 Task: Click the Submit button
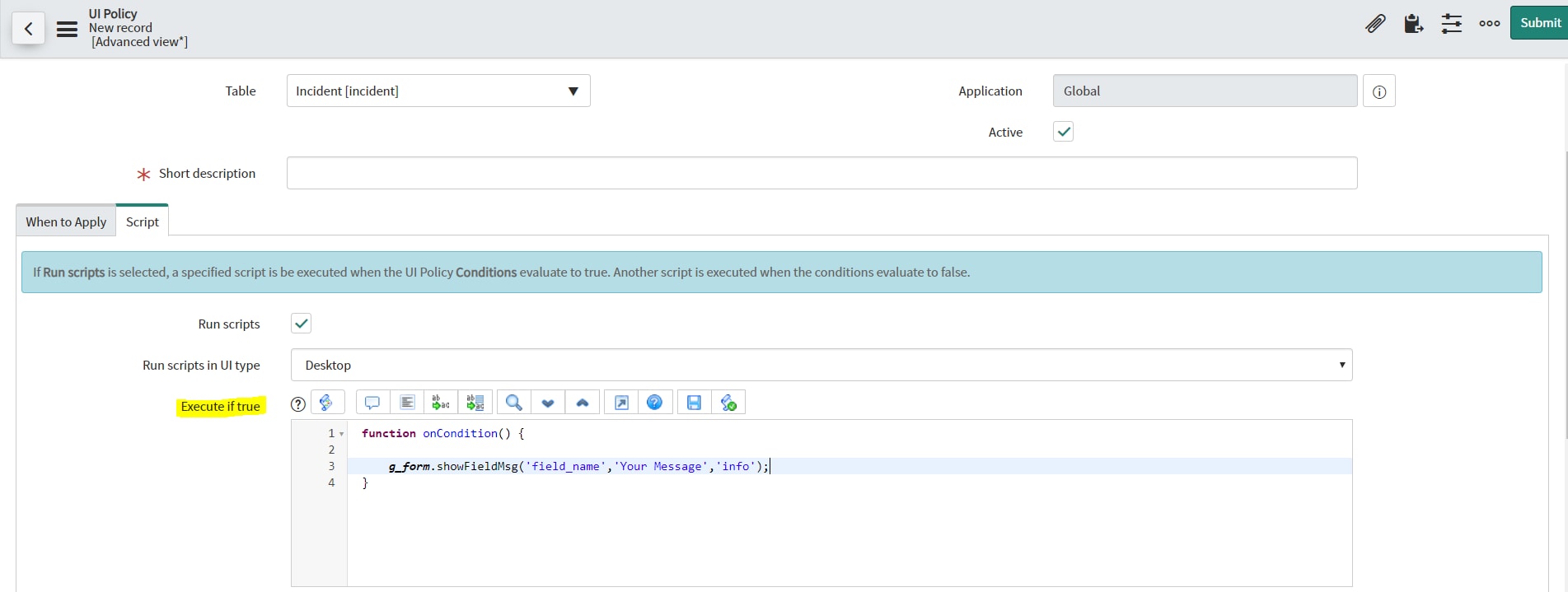pyautogui.click(x=1540, y=23)
